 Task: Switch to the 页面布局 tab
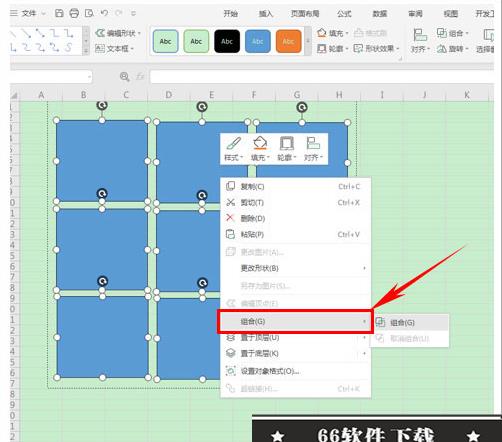pos(305,13)
